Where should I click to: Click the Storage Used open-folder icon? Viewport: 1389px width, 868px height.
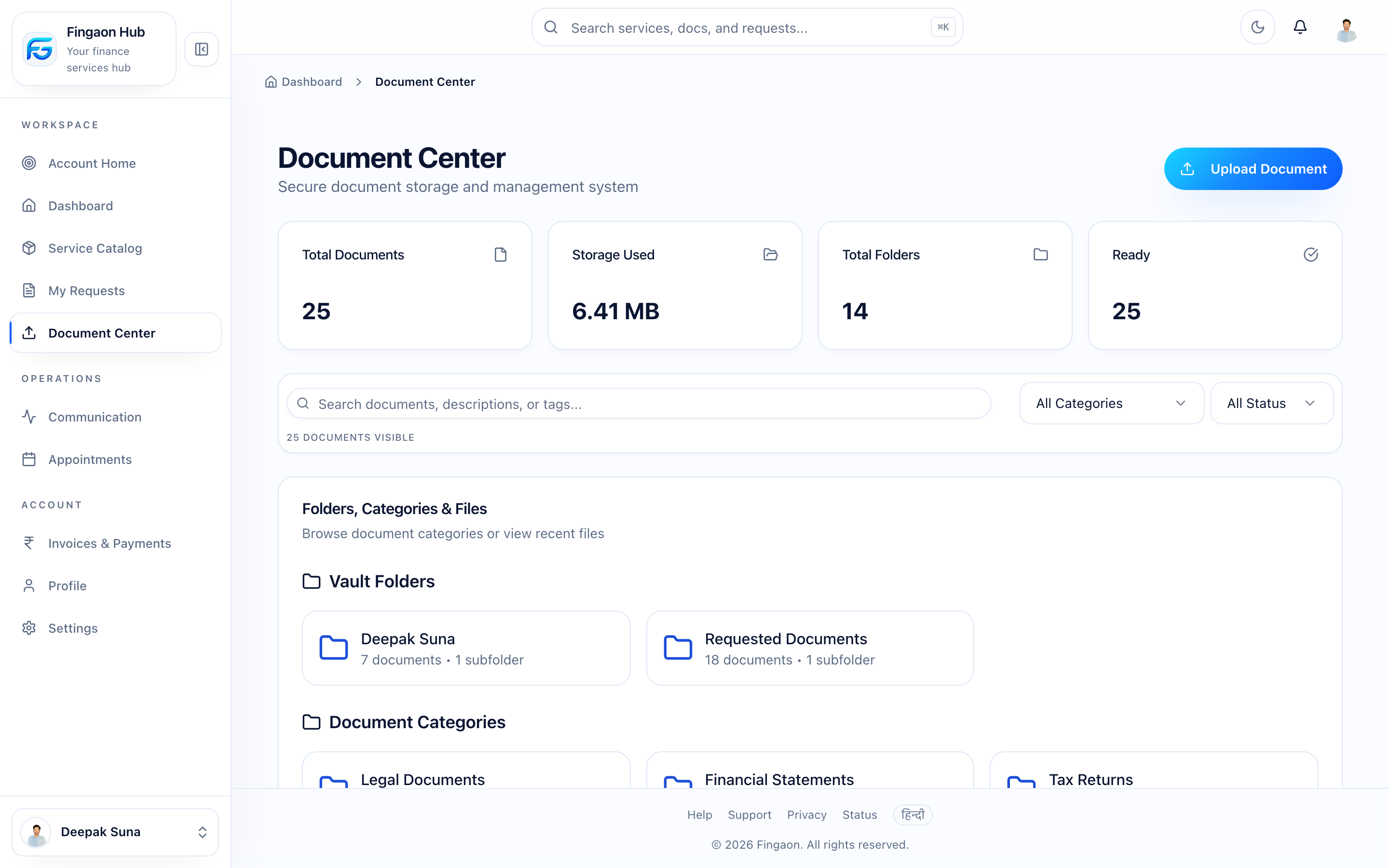pyautogui.click(x=770, y=254)
